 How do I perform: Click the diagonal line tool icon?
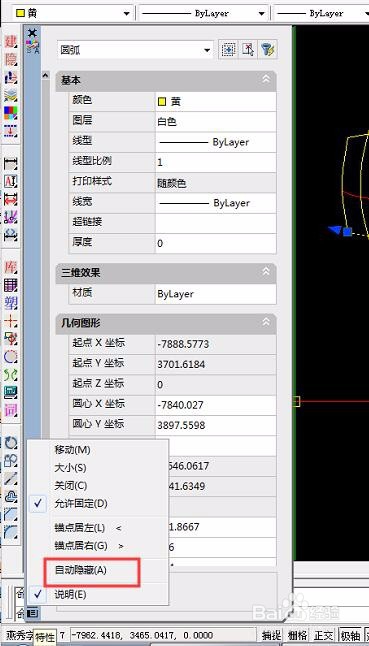coord(11,478)
